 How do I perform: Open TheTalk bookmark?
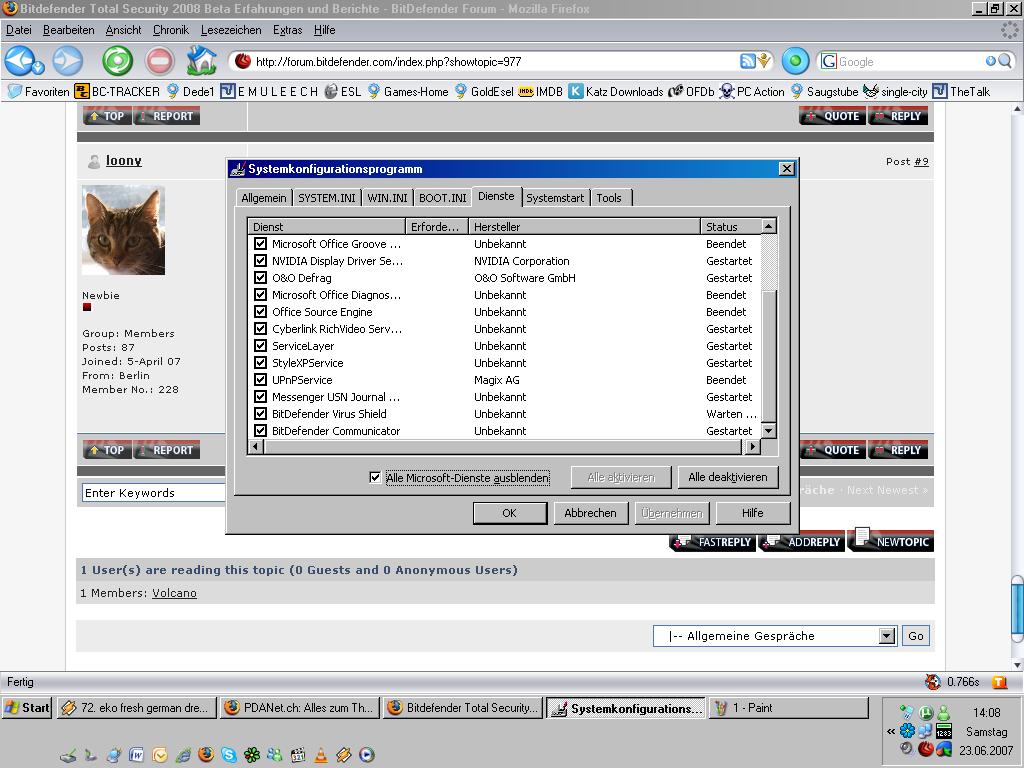coord(961,91)
